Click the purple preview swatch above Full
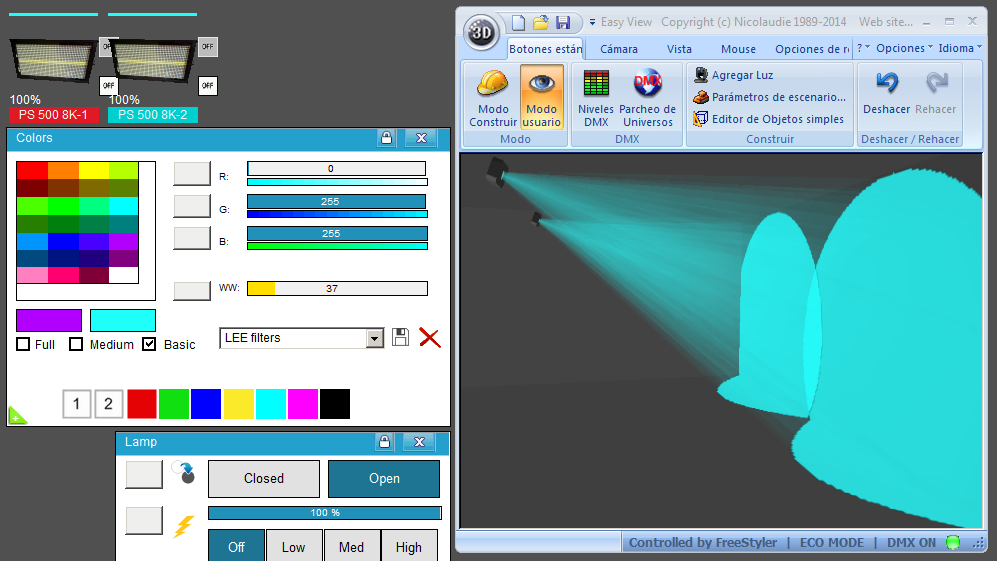This screenshot has height=561, width=997. point(49,320)
